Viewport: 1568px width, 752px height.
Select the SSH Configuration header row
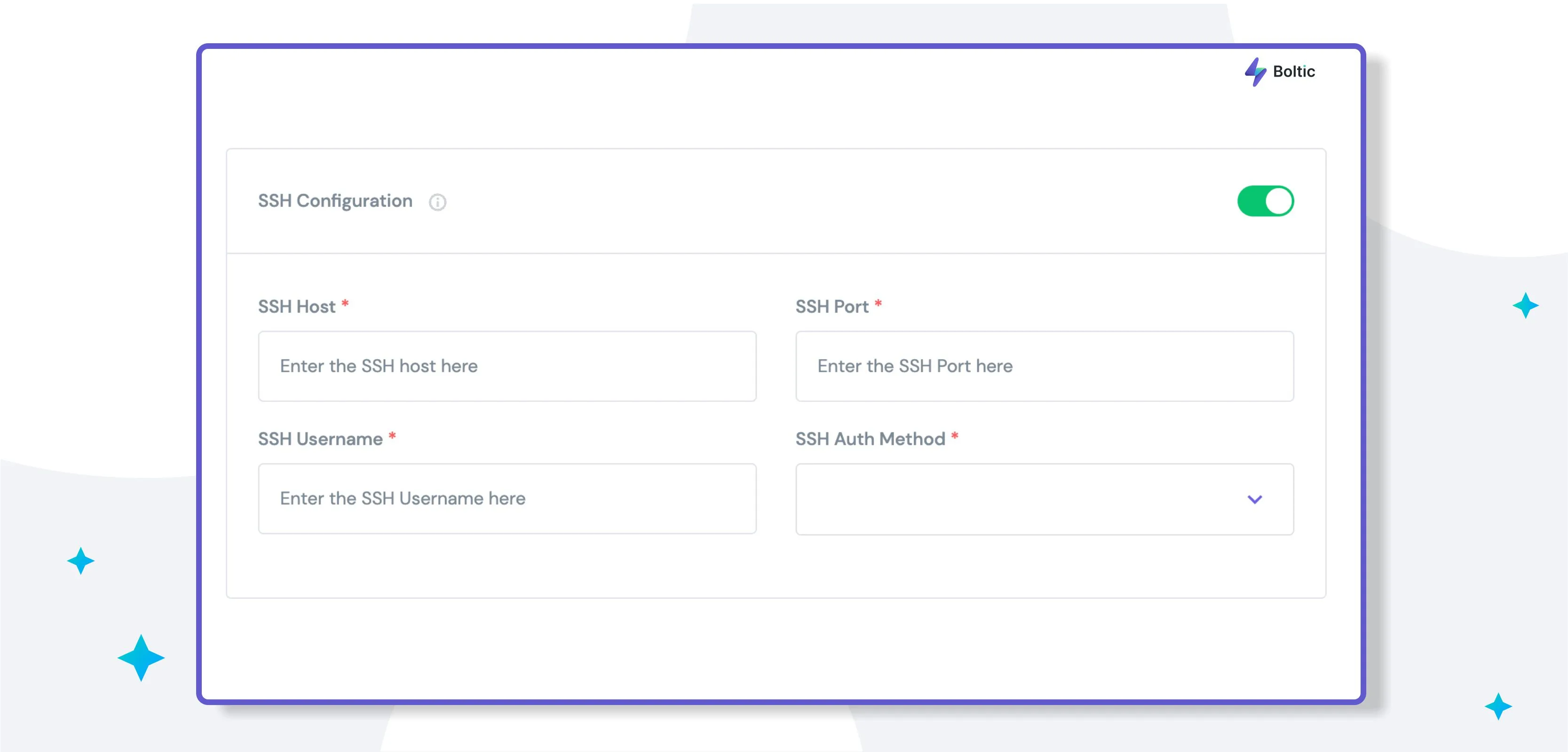pos(773,201)
